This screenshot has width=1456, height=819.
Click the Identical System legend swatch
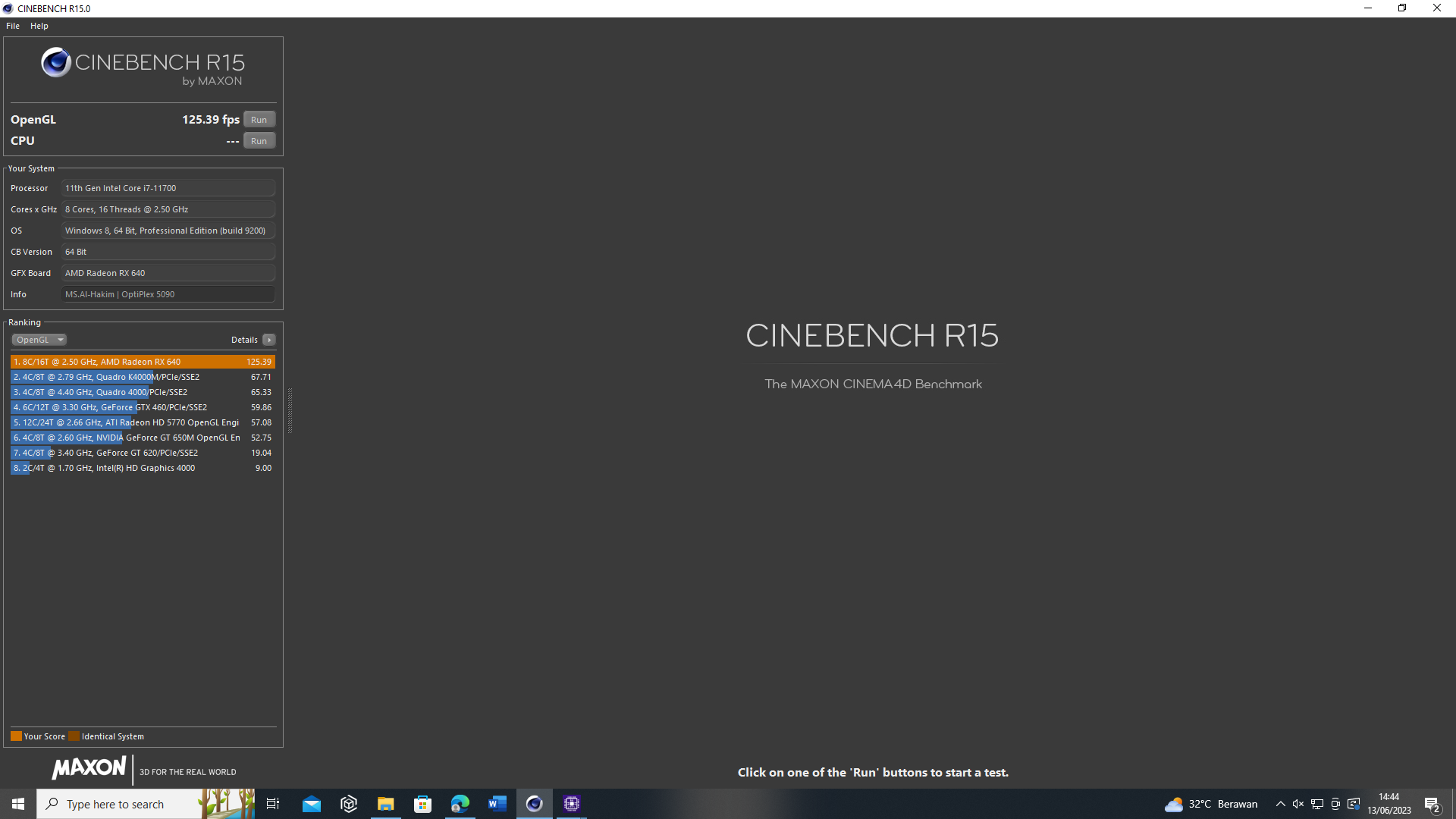coord(74,736)
